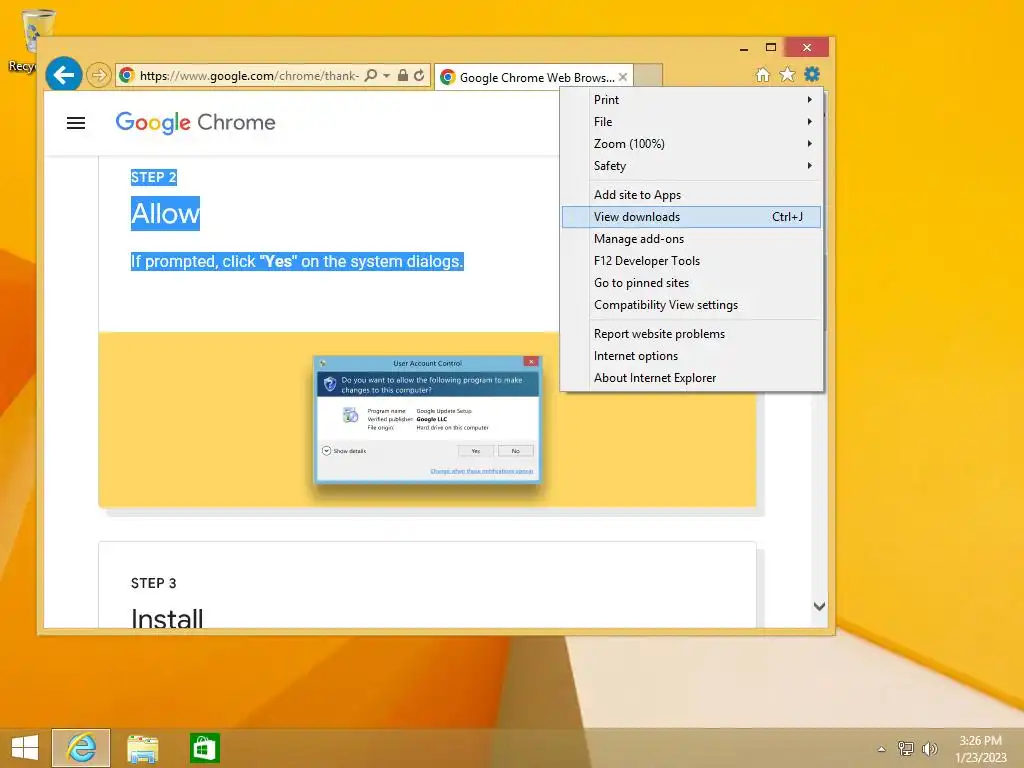Show hidden icons in the system tray
The image size is (1024, 768).
[882, 749]
